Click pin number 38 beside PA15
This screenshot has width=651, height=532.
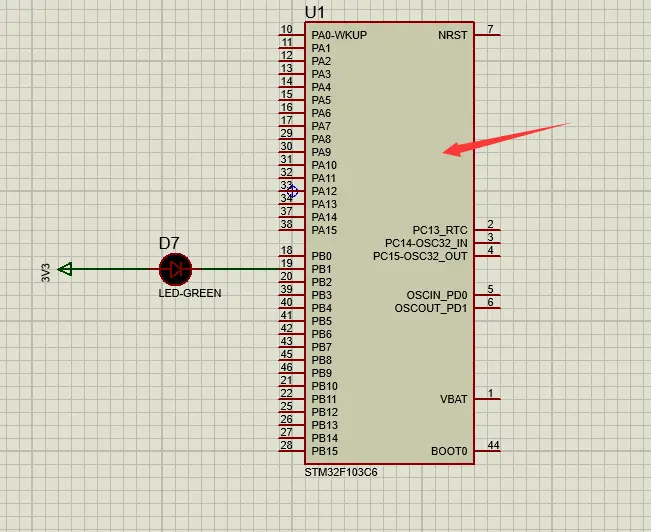286,224
